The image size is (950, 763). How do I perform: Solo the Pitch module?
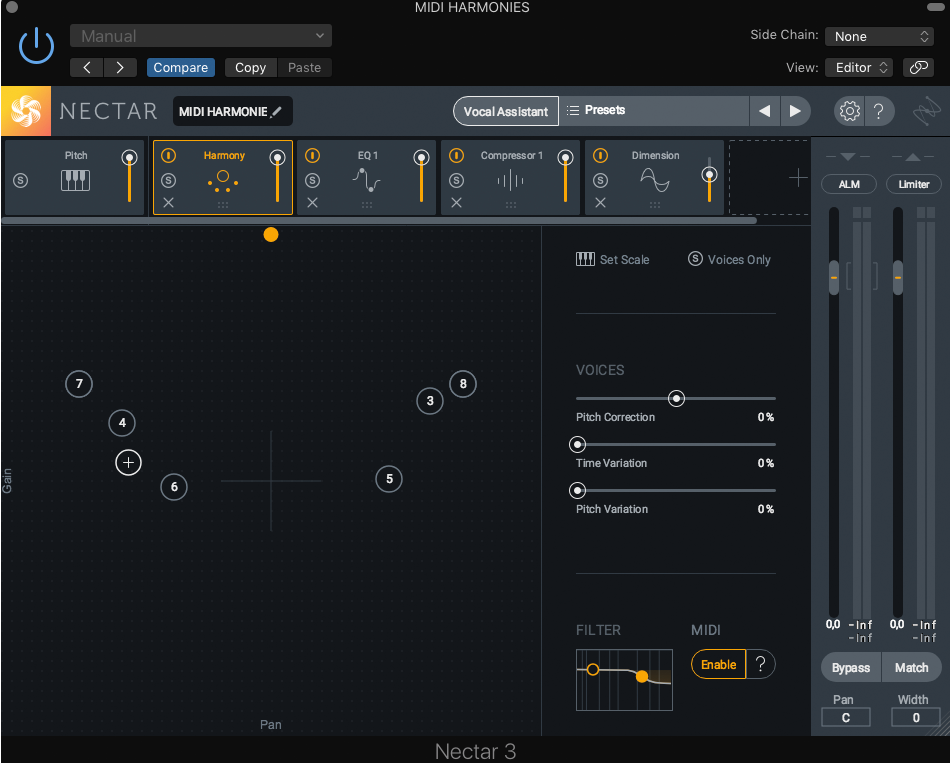(x=21, y=180)
